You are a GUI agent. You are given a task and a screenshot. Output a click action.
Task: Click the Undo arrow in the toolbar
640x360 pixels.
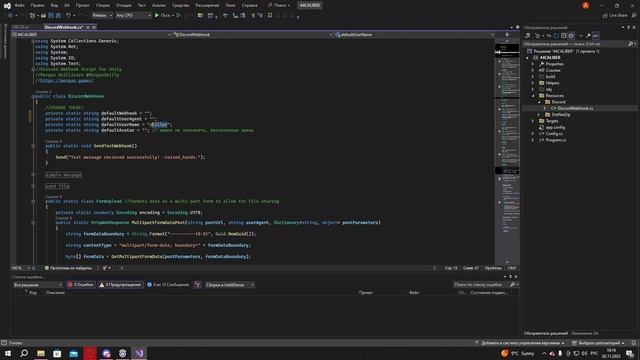[x=68, y=16]
